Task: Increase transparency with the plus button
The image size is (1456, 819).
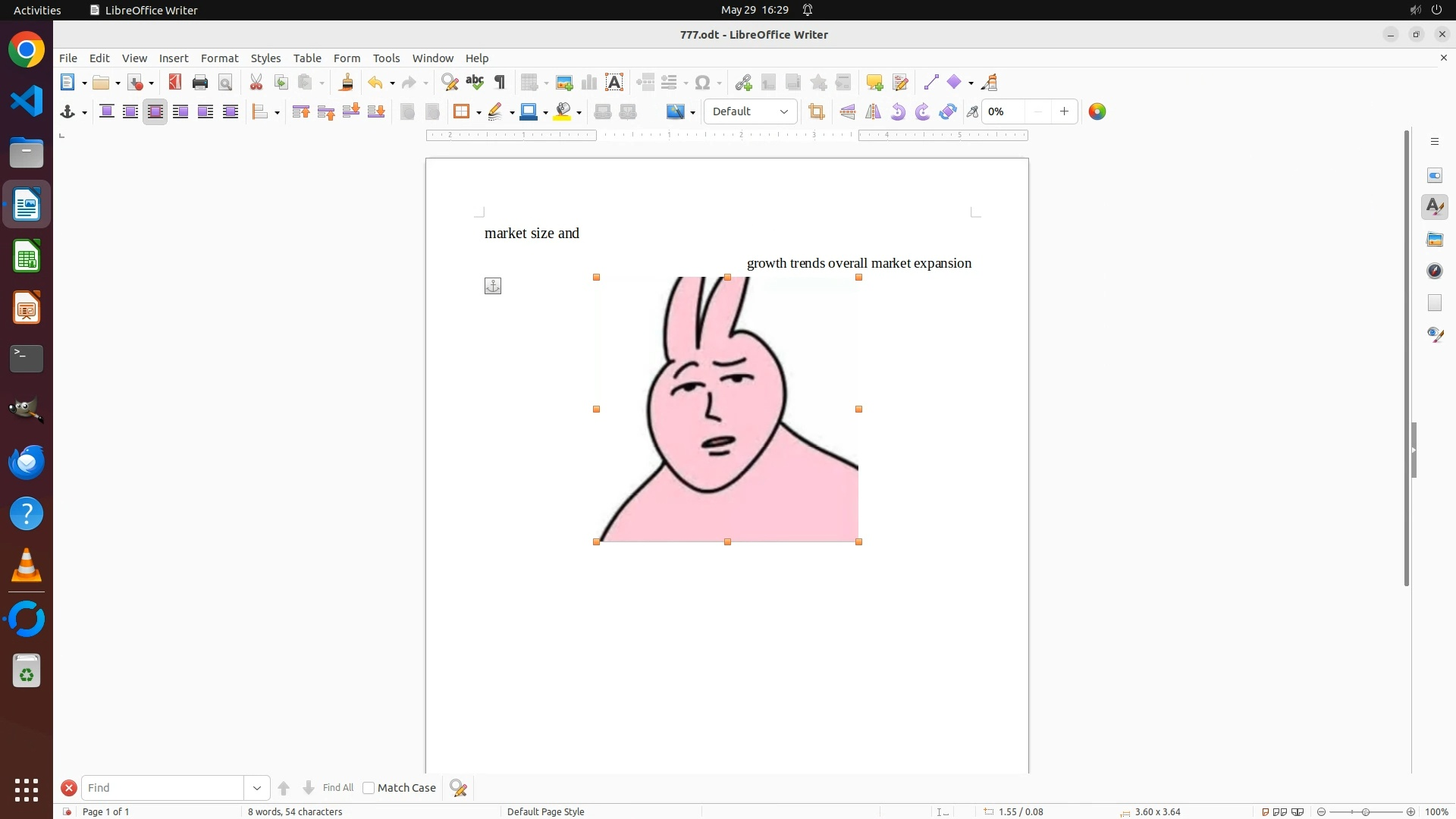Action: (1065, 112)
